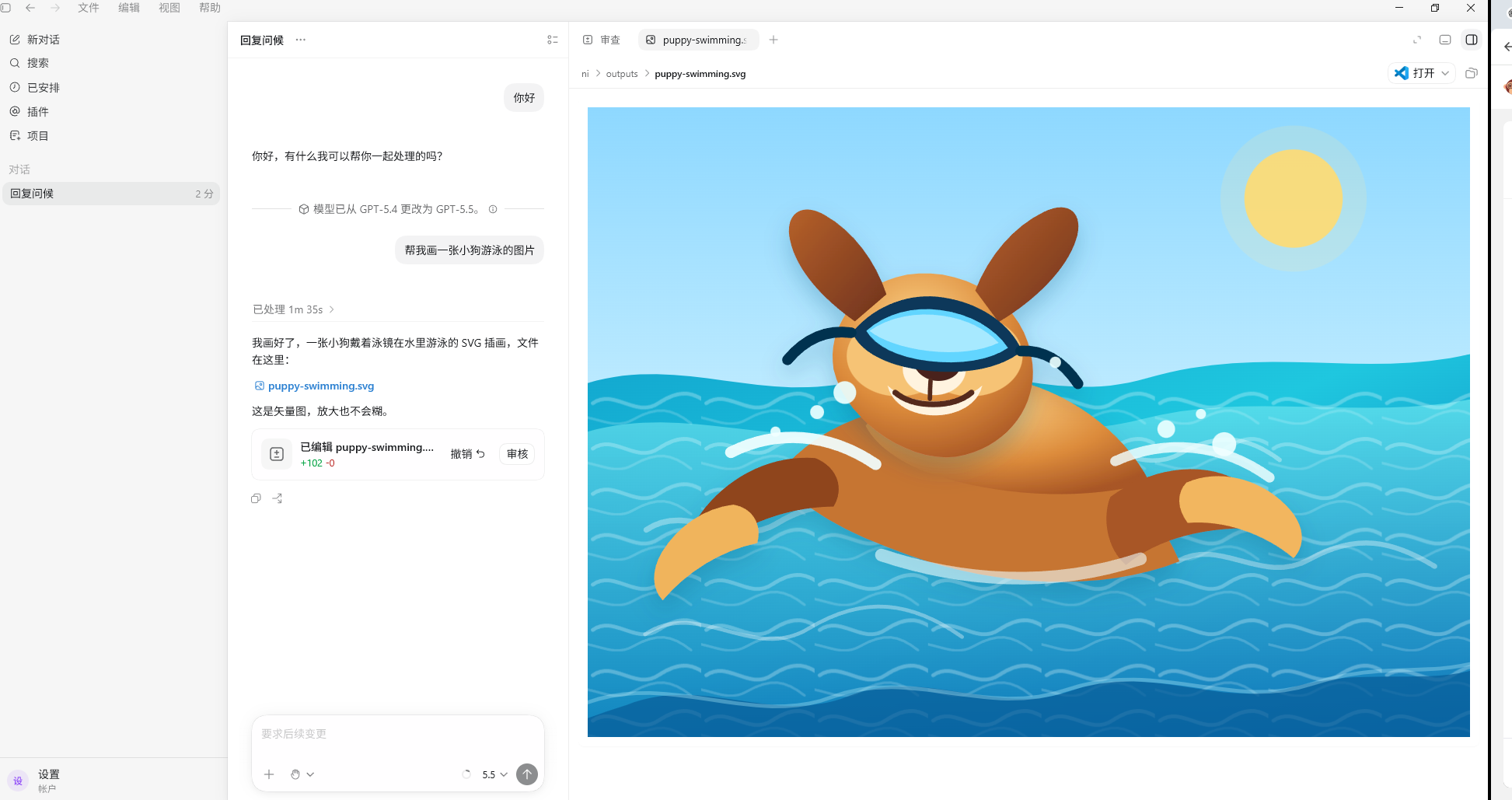The image size is (1512, 800).
Task: Select the puppy-swimming.svg tab
Action: click(698, 40)
